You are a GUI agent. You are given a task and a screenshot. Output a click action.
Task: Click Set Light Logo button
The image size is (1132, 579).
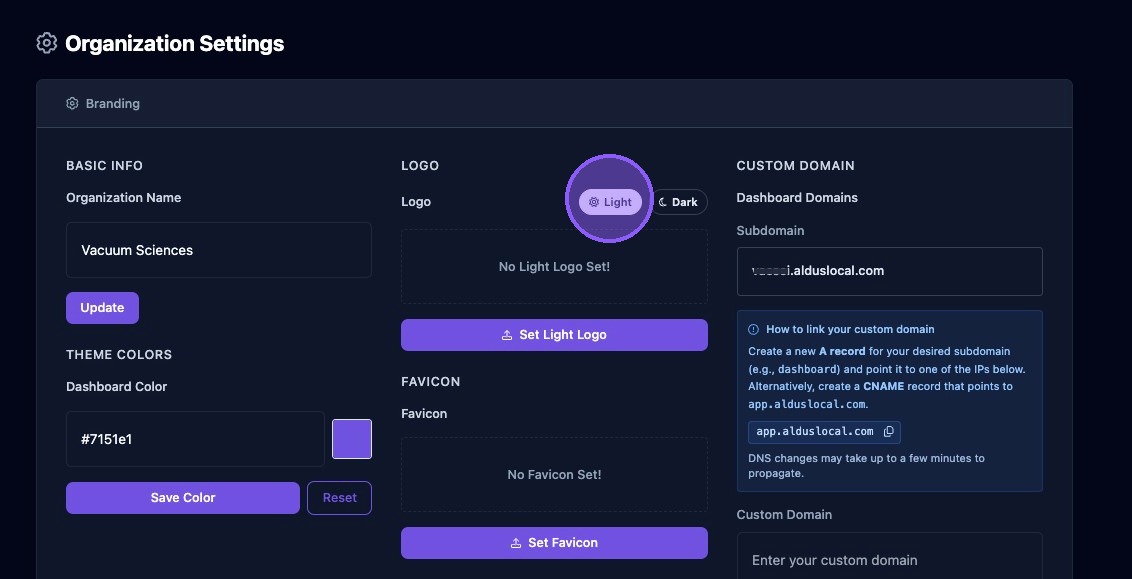coord(554,335)
